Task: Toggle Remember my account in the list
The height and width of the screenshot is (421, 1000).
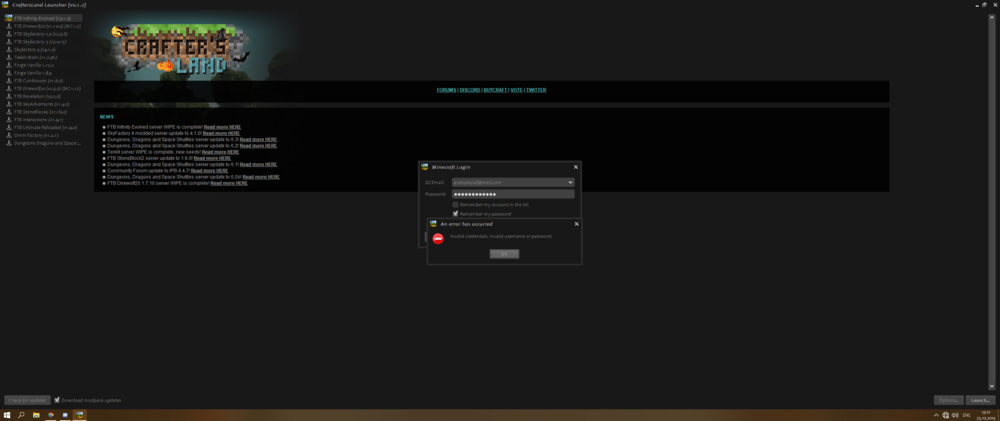Action: pyautogui.click(x=456, y=204)
